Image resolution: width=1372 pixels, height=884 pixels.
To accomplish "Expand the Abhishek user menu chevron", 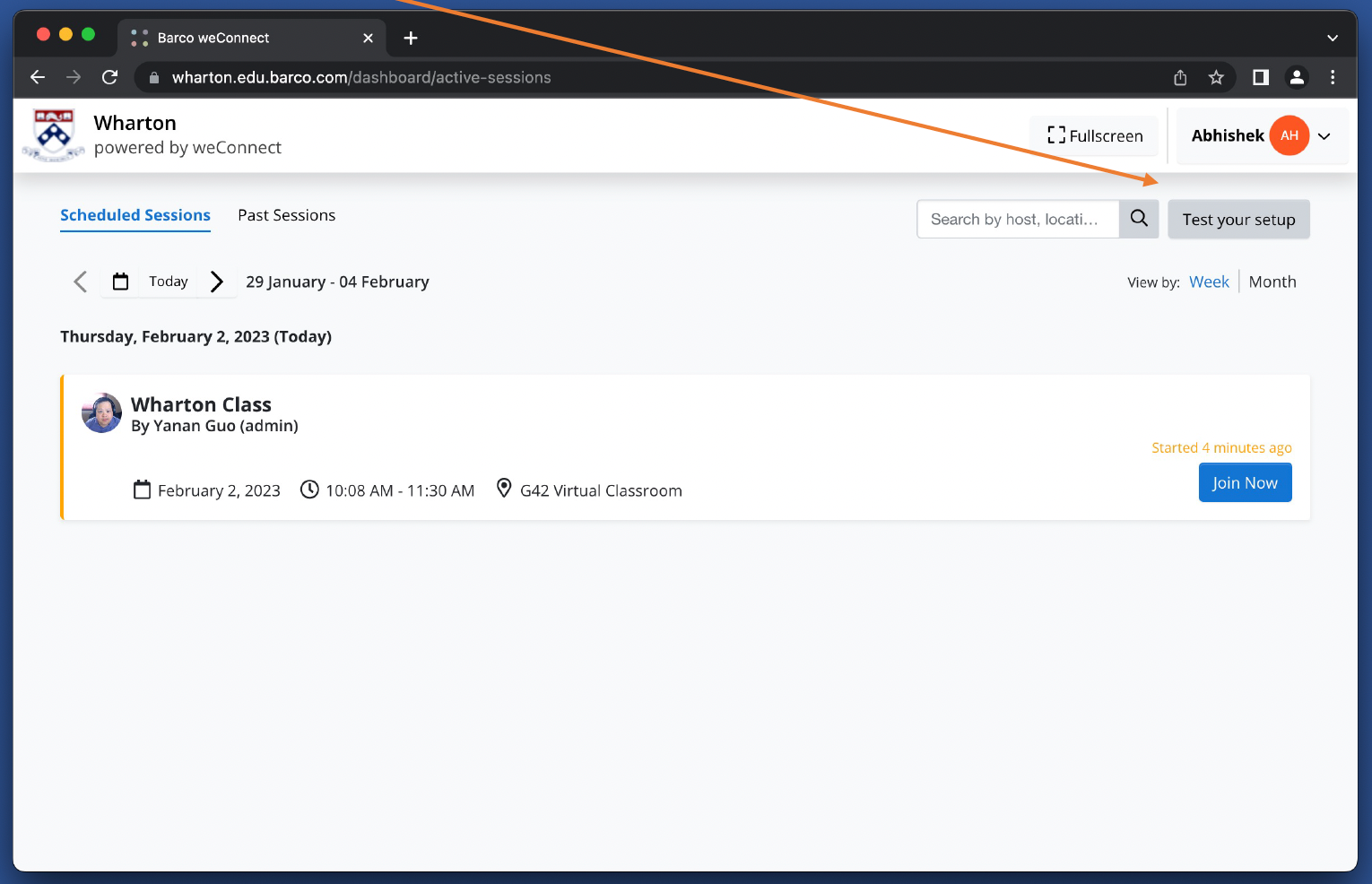I will (1324, 136).
